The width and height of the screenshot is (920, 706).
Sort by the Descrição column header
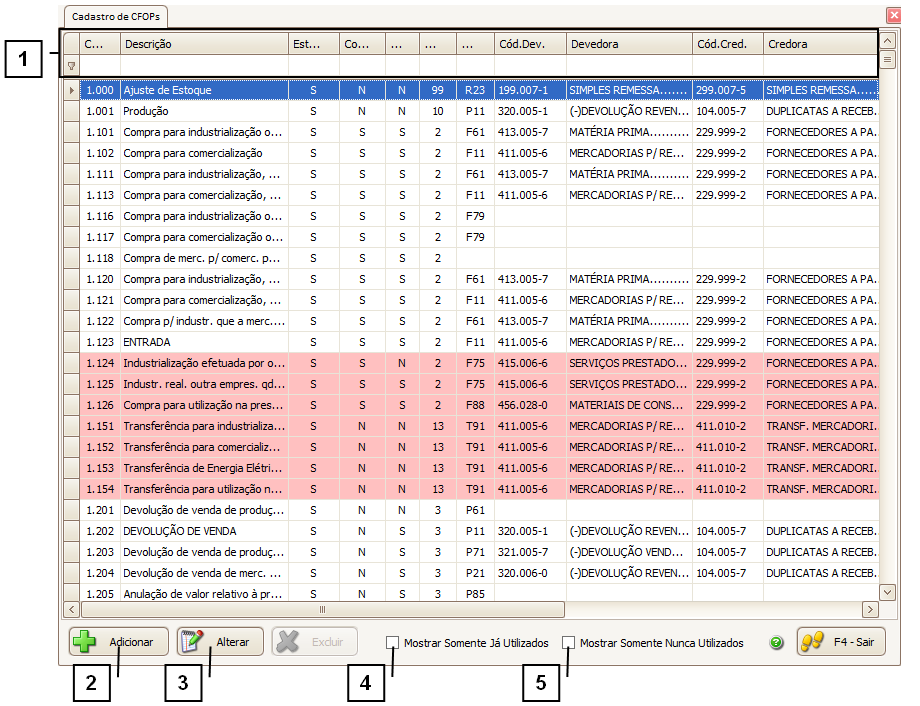(203, 44)
